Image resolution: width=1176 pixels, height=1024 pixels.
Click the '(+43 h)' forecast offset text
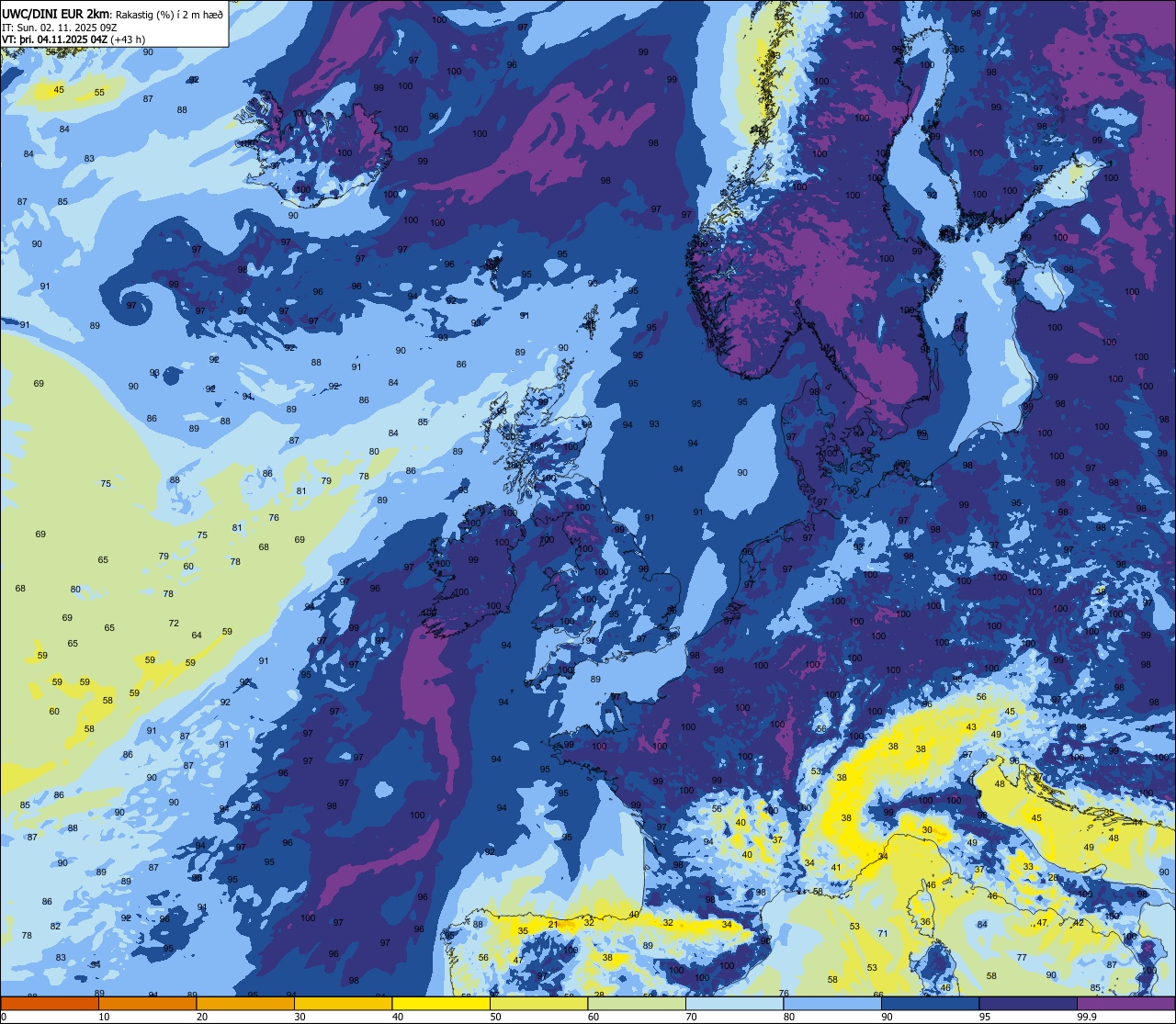tap(128, 39)
